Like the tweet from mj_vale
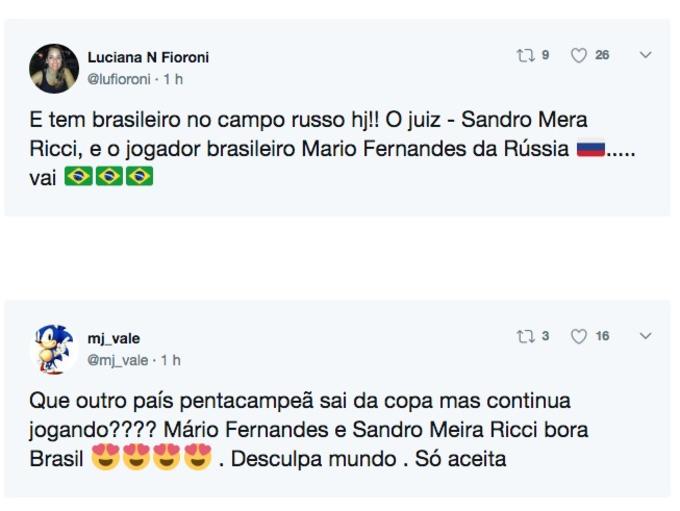This screenshot has width=680, height=511. (579, 337)
